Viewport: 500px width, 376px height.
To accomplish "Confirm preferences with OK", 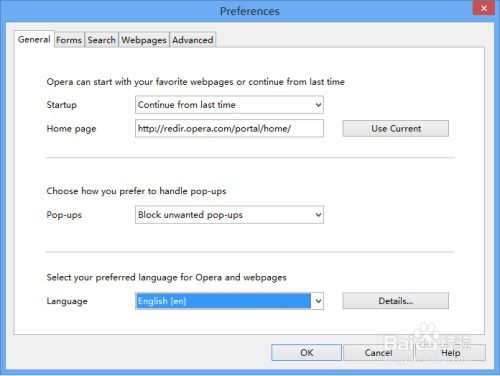I will 306,353.
